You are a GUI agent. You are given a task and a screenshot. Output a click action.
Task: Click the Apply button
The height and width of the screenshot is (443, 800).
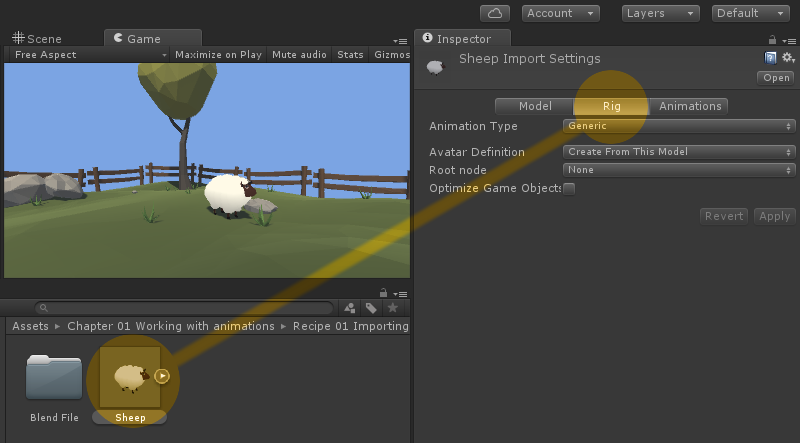[774, 216]
